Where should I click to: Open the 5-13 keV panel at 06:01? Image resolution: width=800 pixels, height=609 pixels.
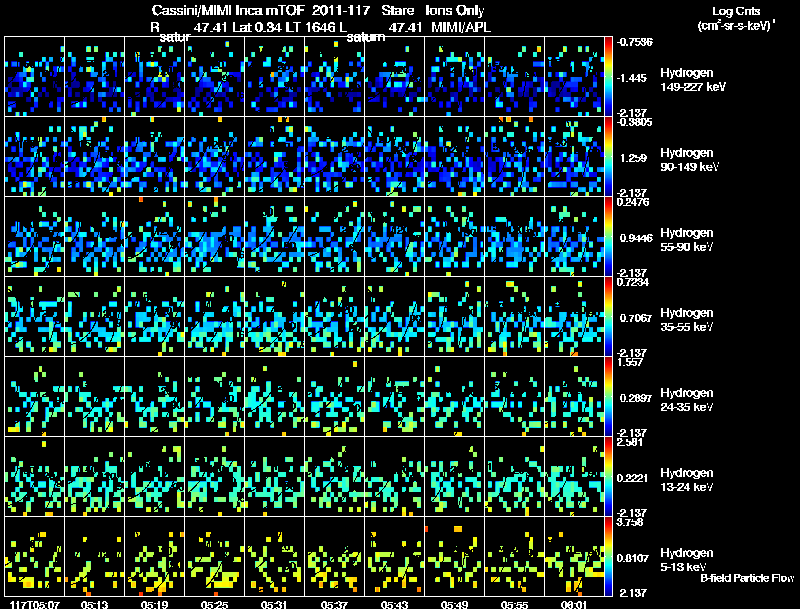(574, 556)
